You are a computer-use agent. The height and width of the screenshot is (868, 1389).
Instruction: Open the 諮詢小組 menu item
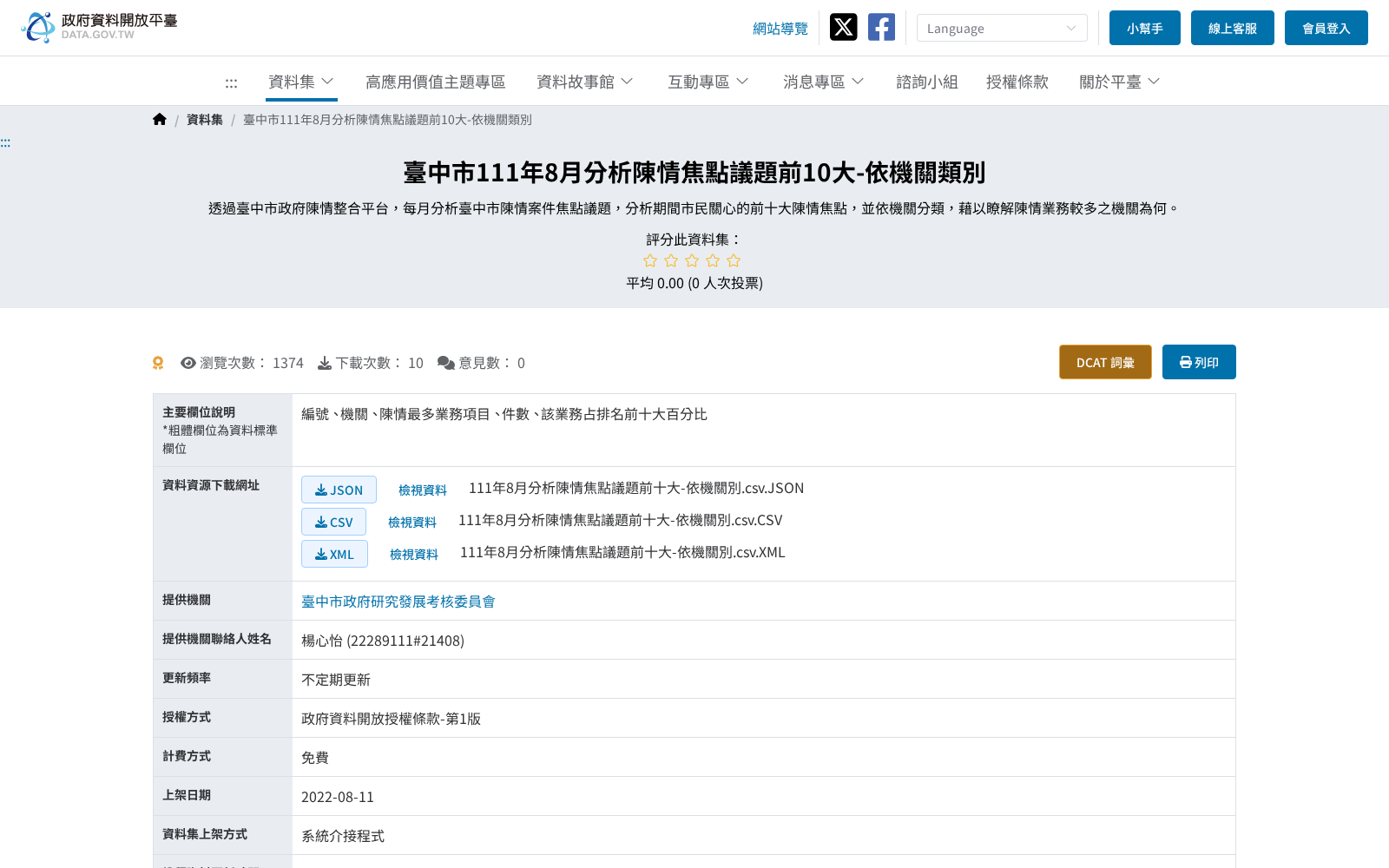coord(927,82)
